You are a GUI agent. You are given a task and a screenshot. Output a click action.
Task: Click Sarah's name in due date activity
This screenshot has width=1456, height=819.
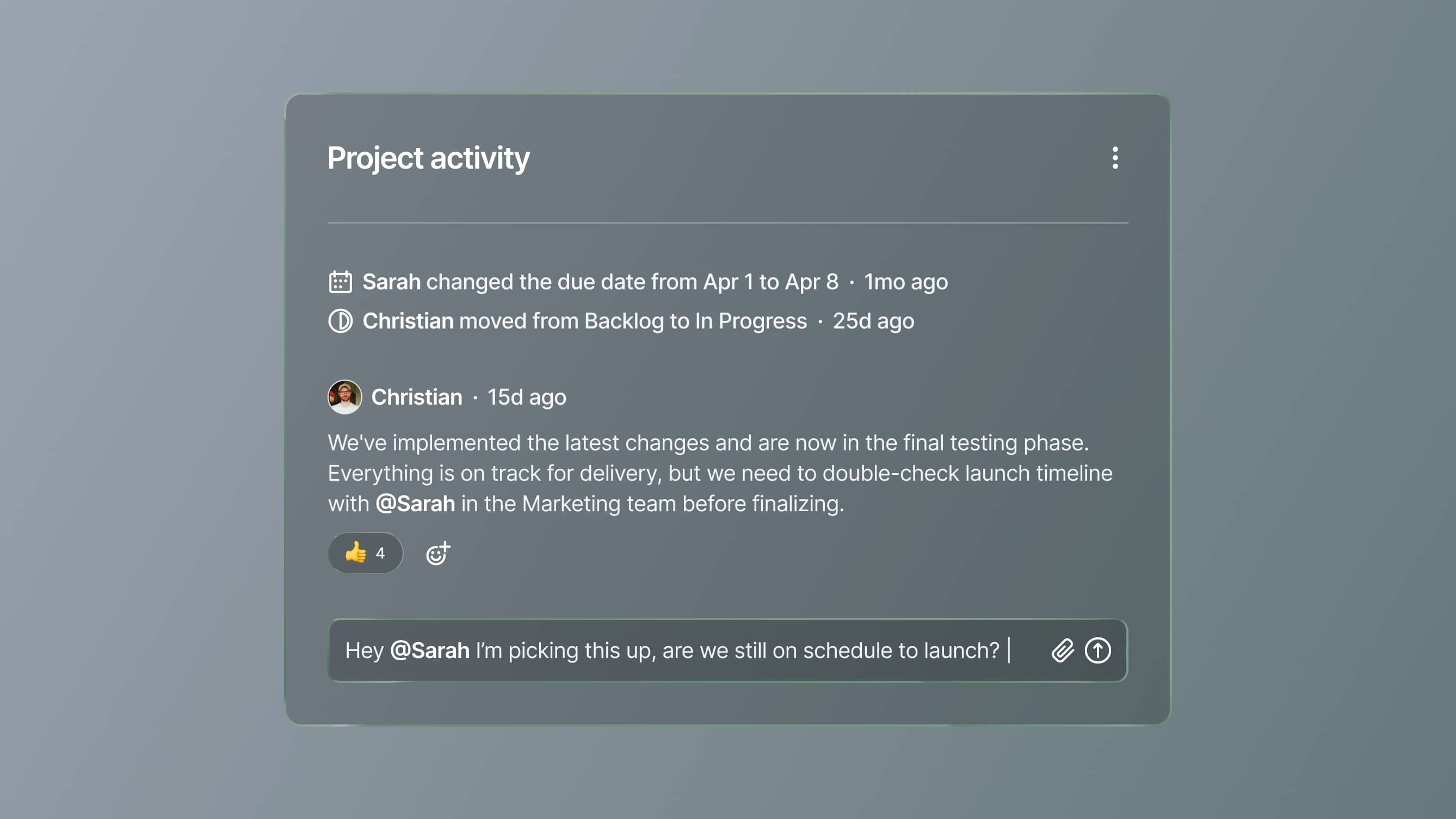[391, 282]
